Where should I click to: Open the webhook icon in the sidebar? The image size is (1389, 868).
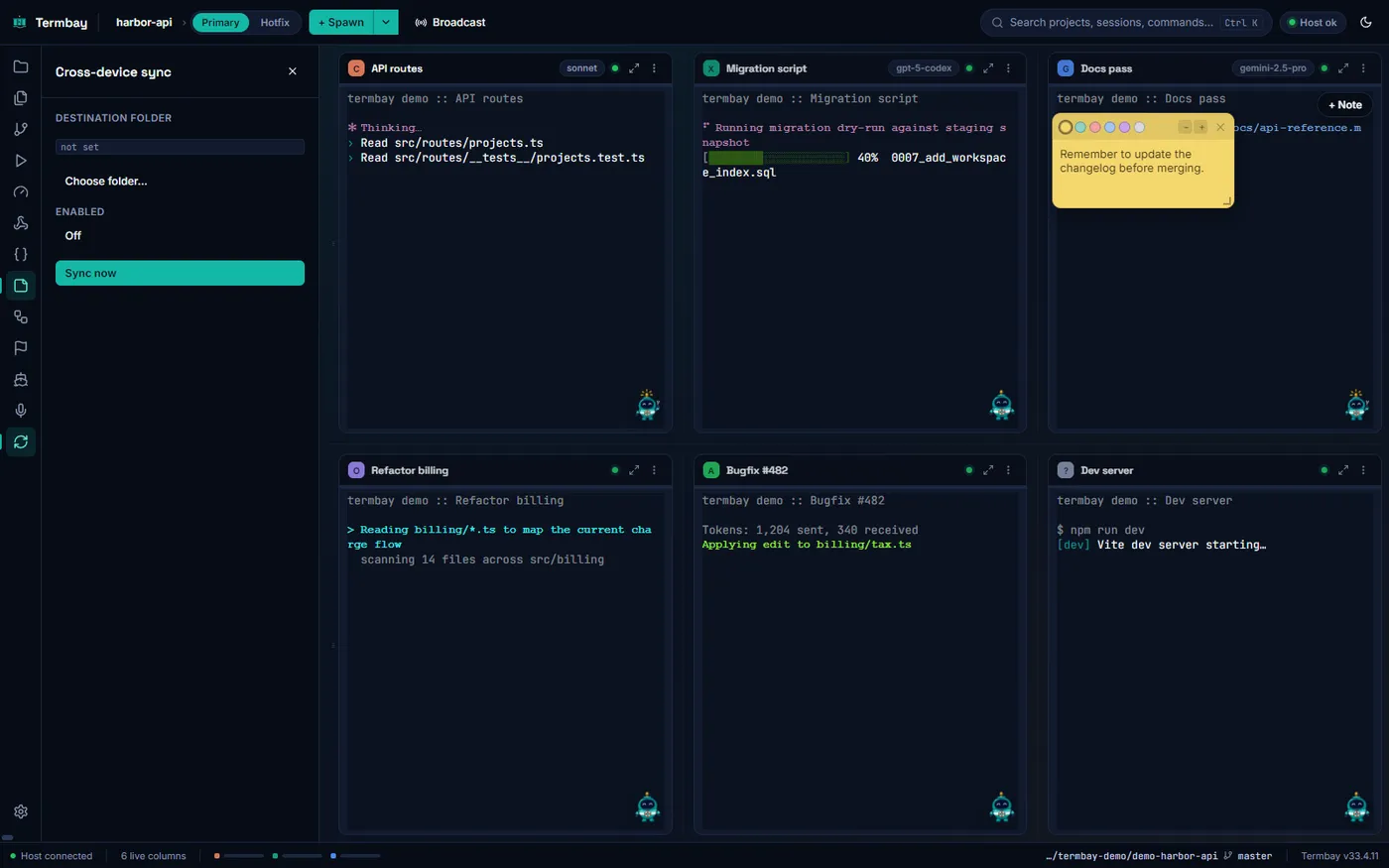point(21,223)
